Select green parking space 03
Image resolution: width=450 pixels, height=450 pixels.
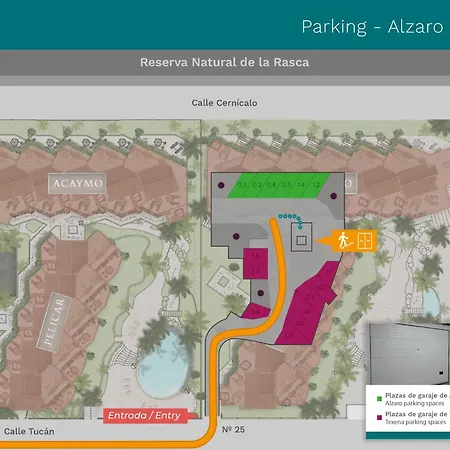241,185
